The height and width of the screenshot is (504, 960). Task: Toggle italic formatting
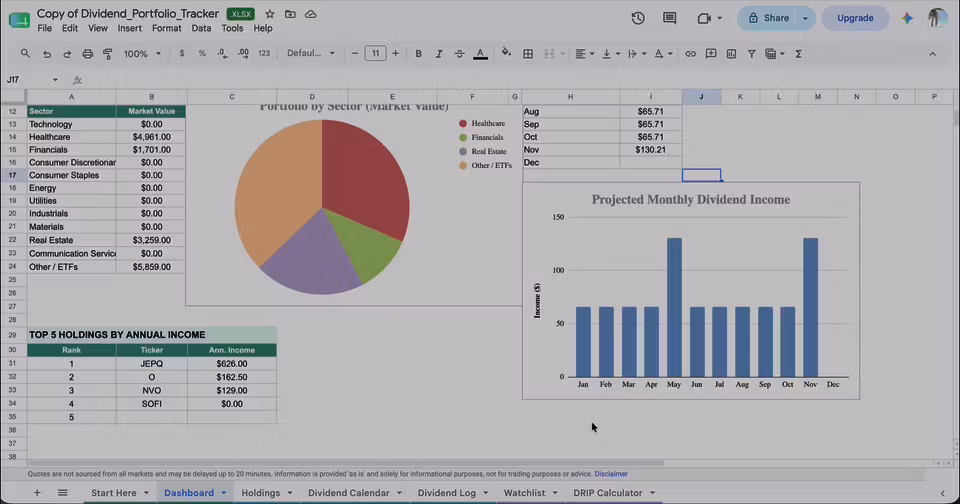438,54
